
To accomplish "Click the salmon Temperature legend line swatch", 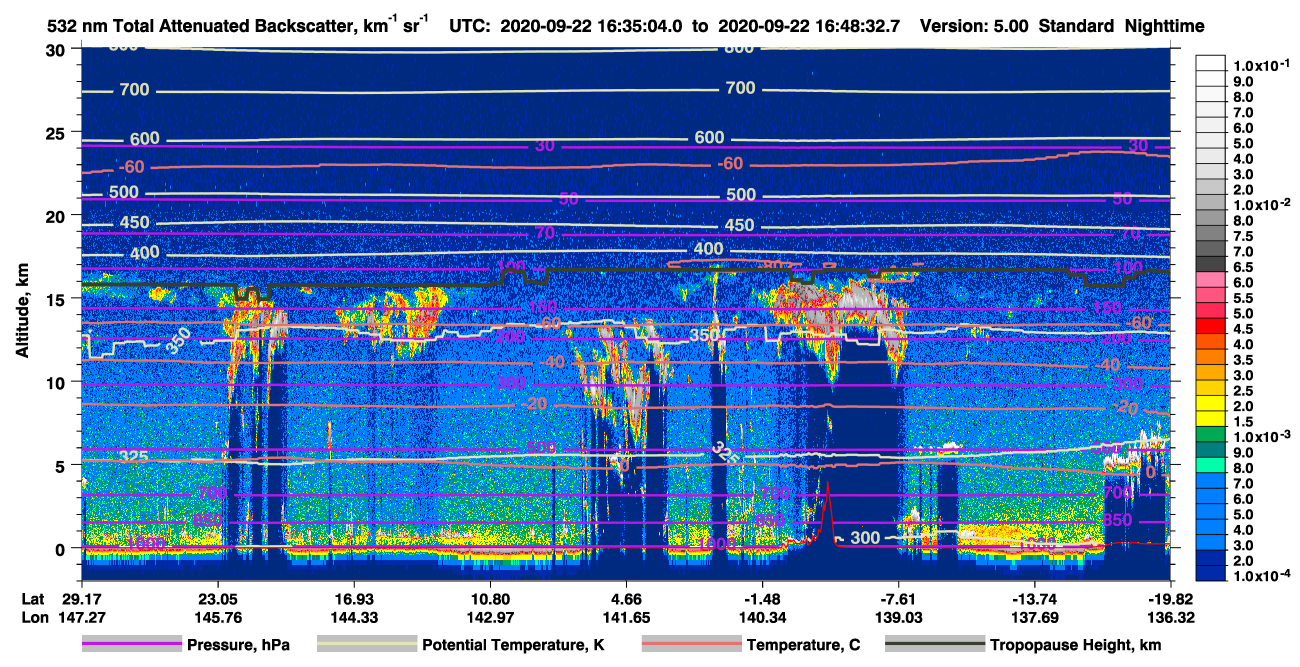I will (x=691, y=645).
